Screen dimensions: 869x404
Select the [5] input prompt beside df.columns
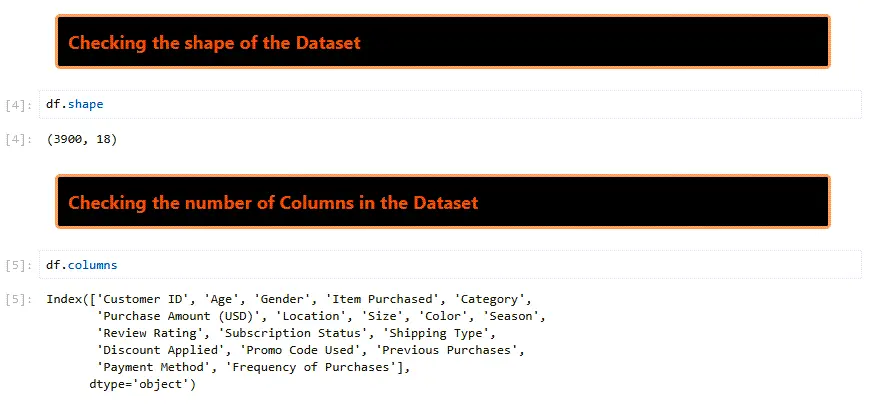pyautogui.click(x=19, y=266)
